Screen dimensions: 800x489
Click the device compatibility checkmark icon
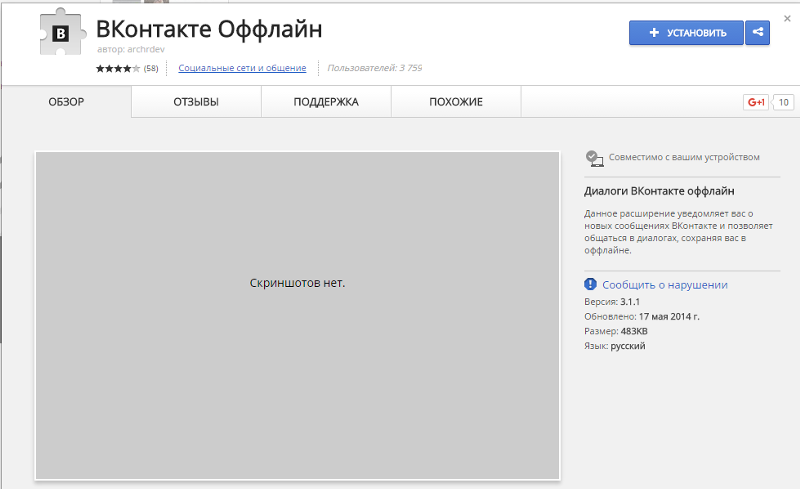coord(594,158)
